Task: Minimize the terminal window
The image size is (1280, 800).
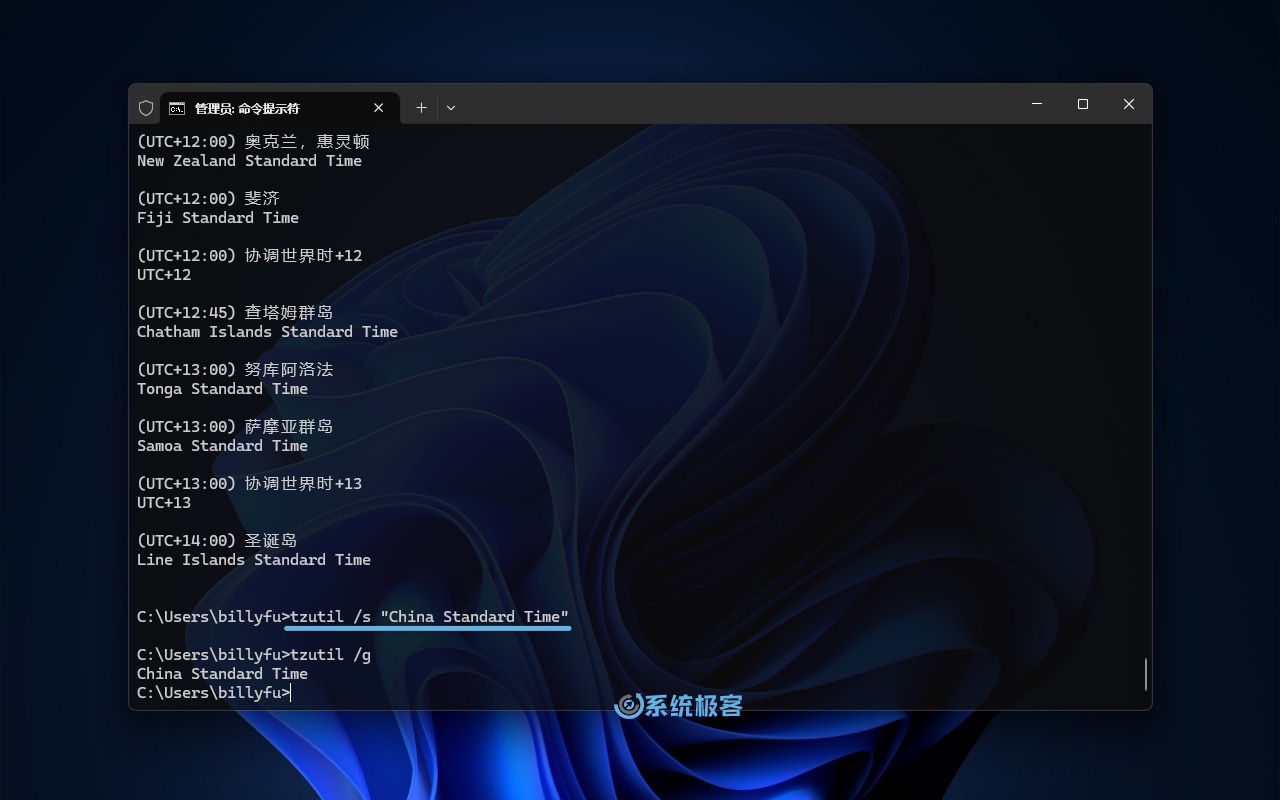Action: 1037,104
